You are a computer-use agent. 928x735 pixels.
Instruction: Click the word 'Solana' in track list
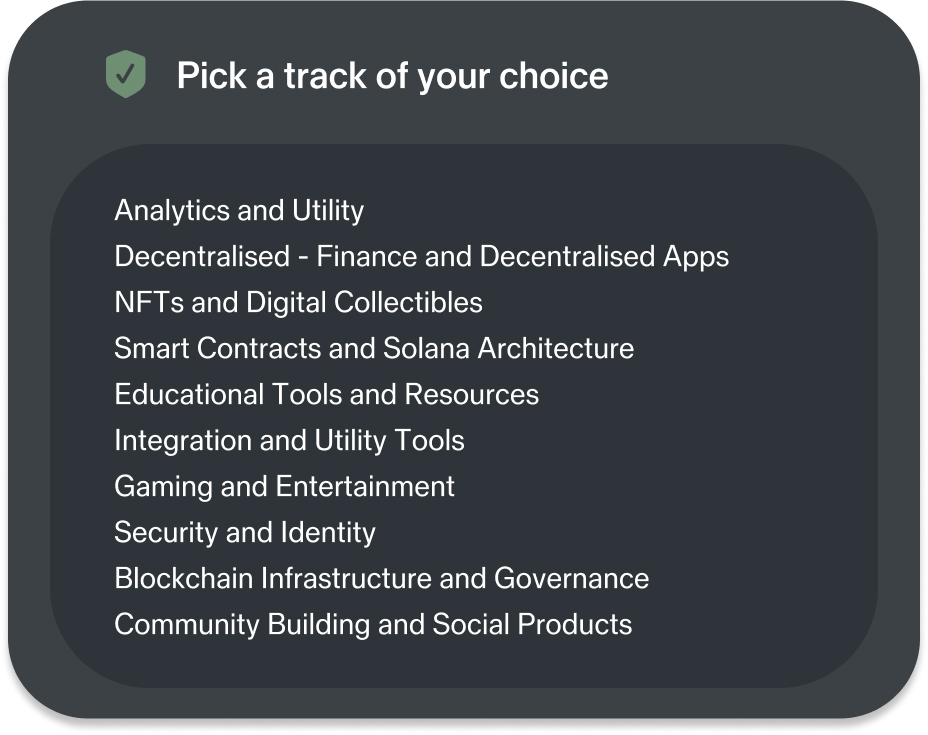(426, 348)
